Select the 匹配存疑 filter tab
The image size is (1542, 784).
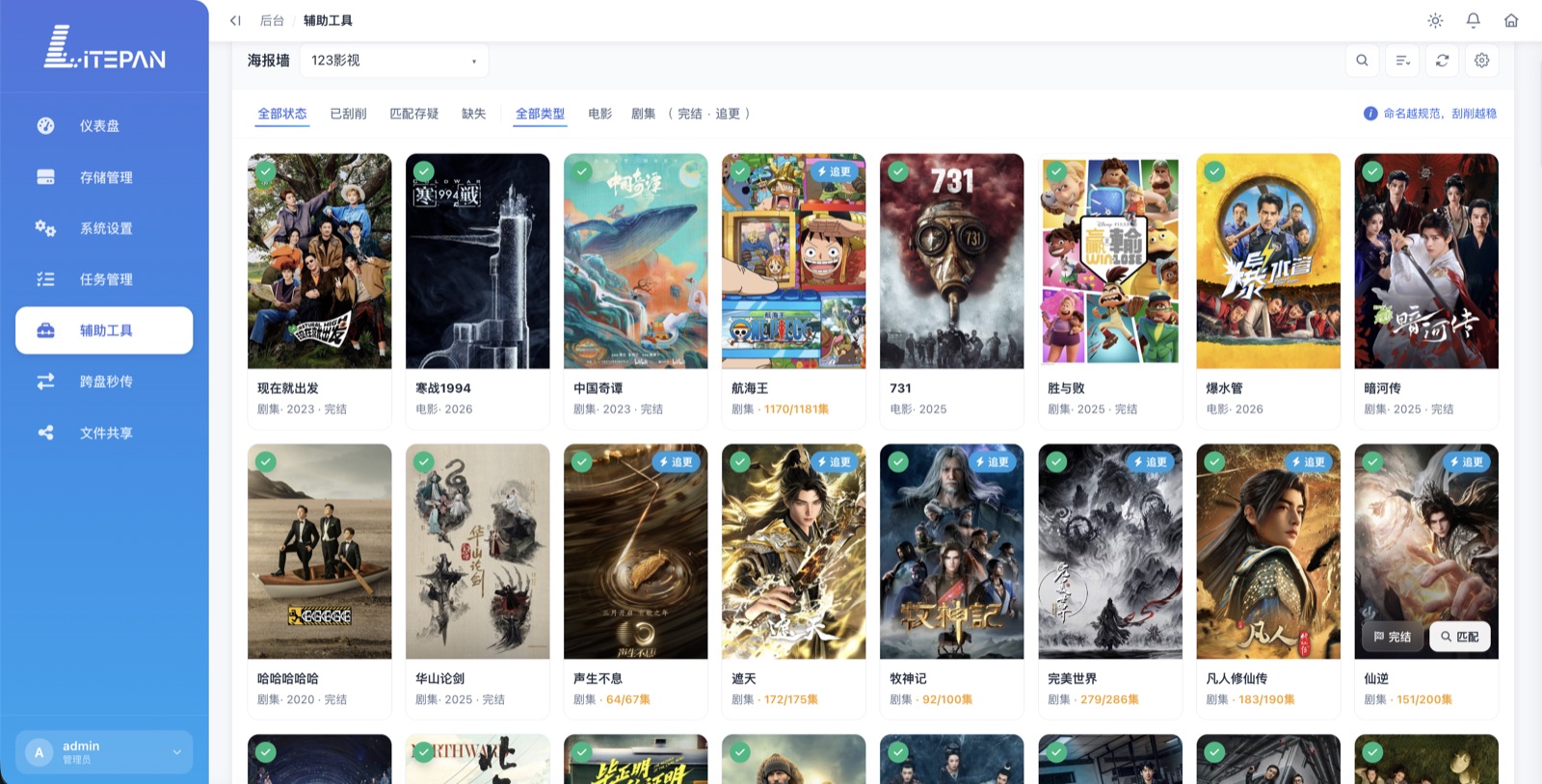414,114
